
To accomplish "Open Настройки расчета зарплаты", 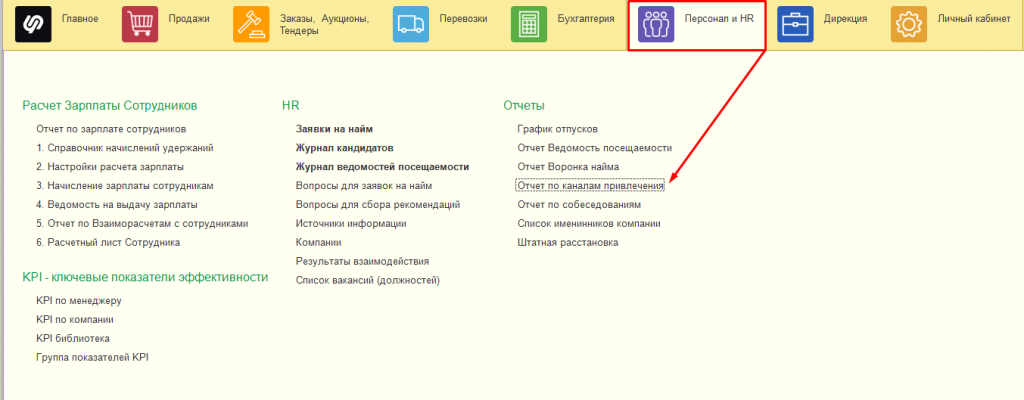I will click(x=110, y=167).
